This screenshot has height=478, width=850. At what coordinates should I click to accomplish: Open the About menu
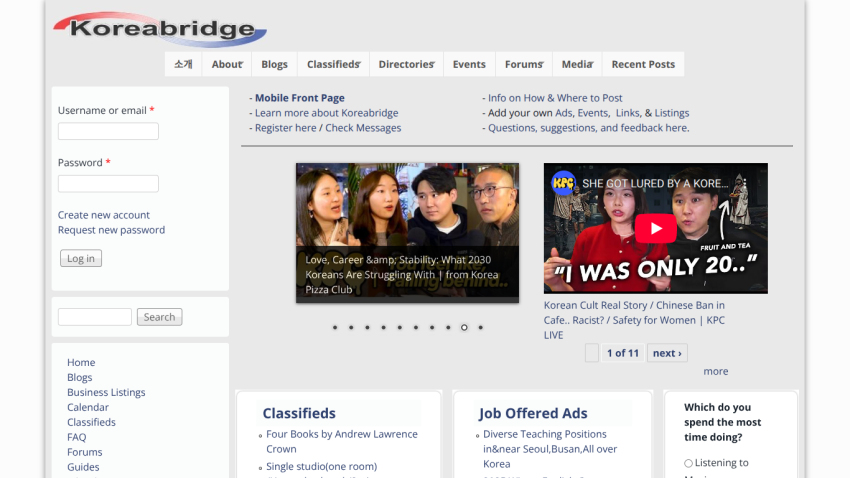pyautogui.click(x=227, y=64)
